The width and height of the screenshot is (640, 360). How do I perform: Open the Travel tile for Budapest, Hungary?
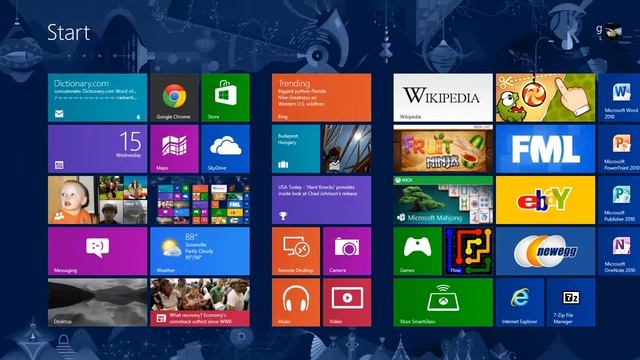[x=296, y=149]
